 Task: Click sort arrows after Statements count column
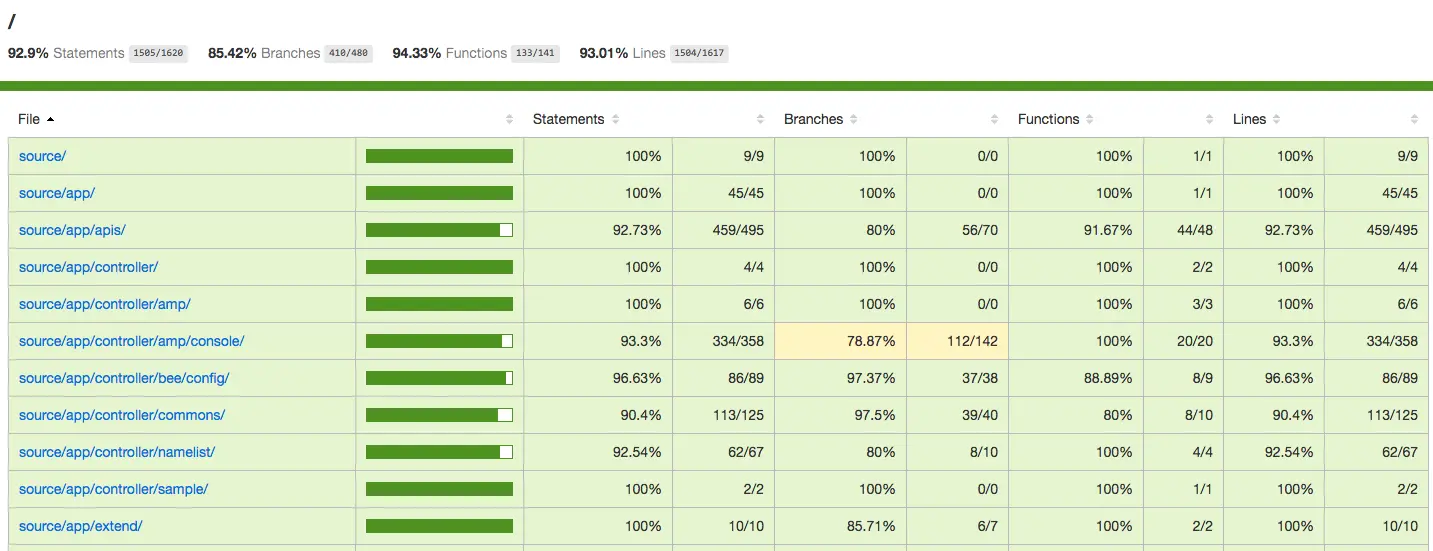coord(761,119)
